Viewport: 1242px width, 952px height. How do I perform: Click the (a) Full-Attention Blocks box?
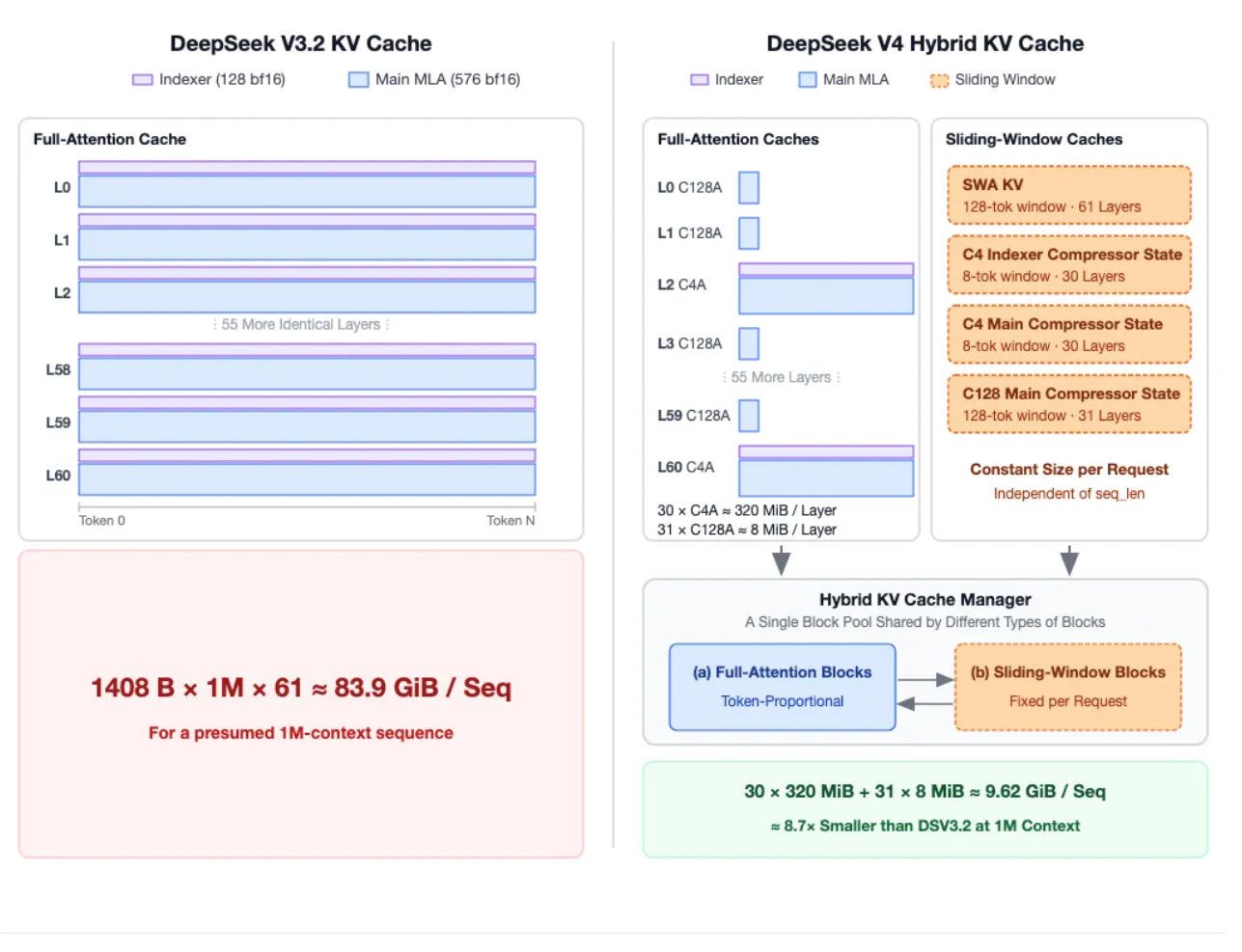pos(783,687)
